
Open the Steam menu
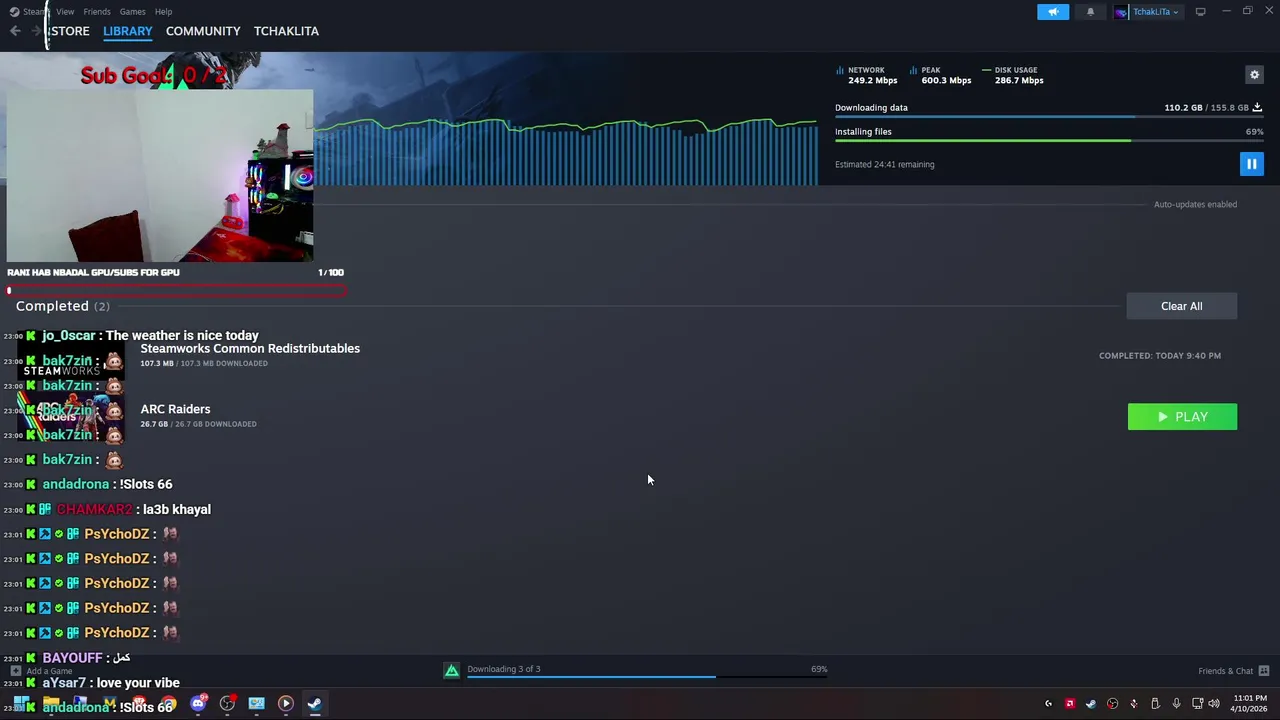(x=30, y=11)
